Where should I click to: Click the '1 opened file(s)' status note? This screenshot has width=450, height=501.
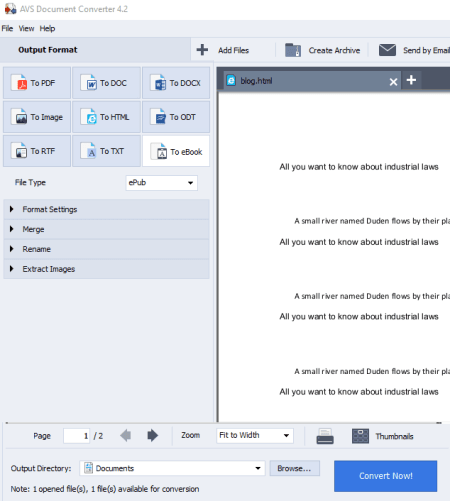(105, 489)
